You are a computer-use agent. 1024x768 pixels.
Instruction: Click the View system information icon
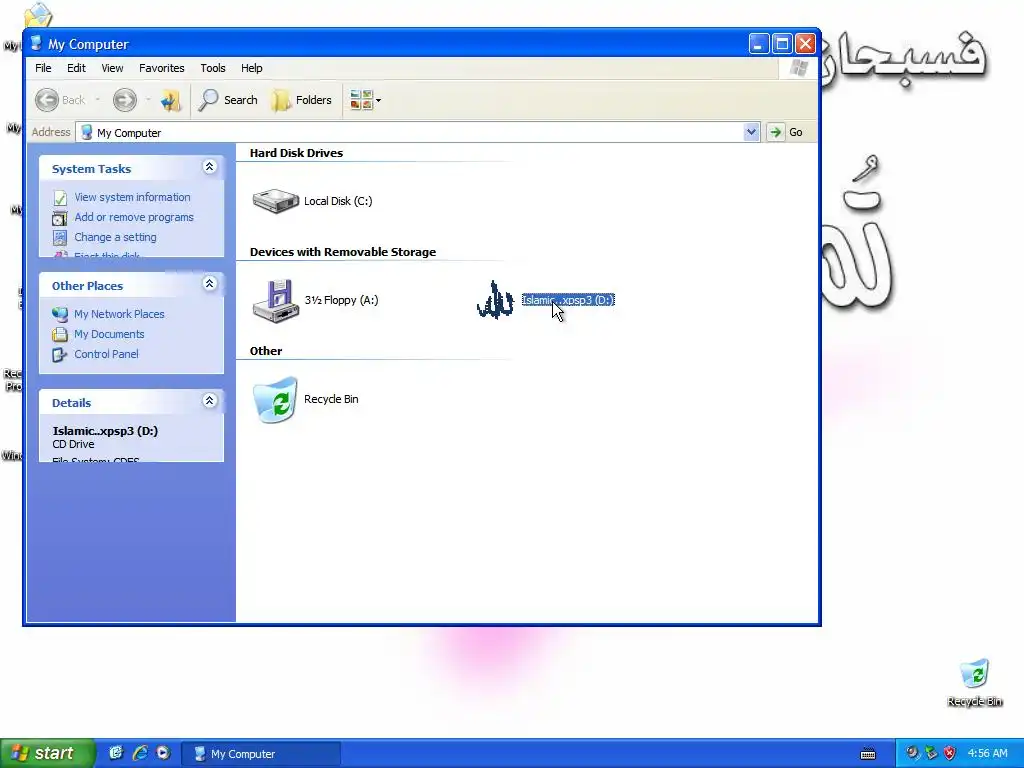pyautogui.click(x=60, y=198)
